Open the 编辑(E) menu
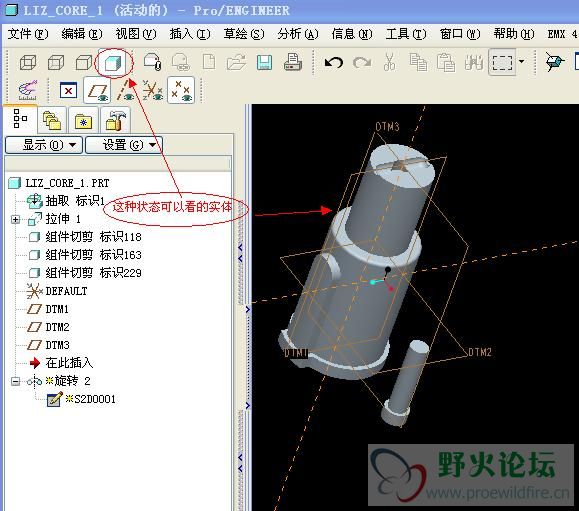 82,34
